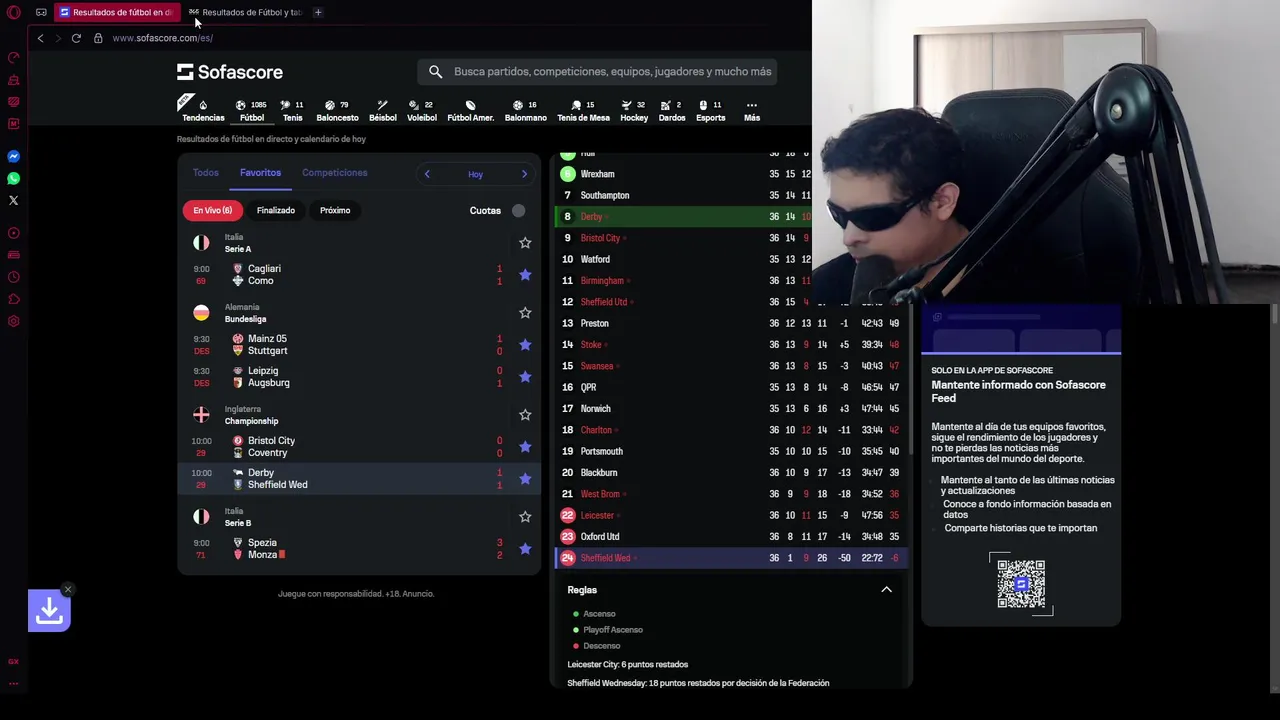The width and height of the screenshot is (1280, 720).
Task: Filter by Próximo matches
Action: pyautogui.click(x=335, y=210)
